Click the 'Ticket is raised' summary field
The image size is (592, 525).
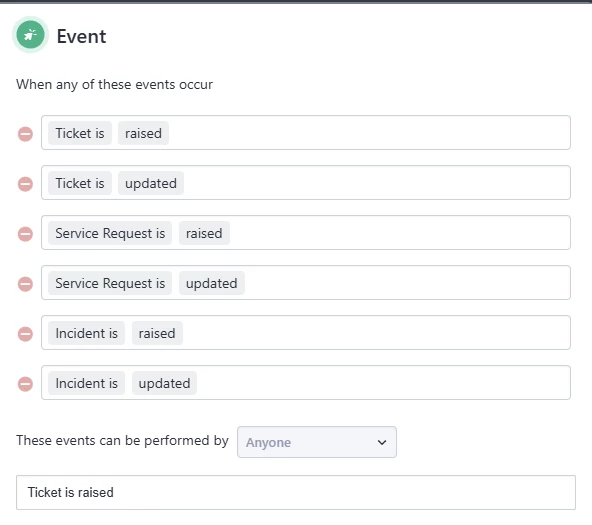pyautogui.click(x=296, y=492)
